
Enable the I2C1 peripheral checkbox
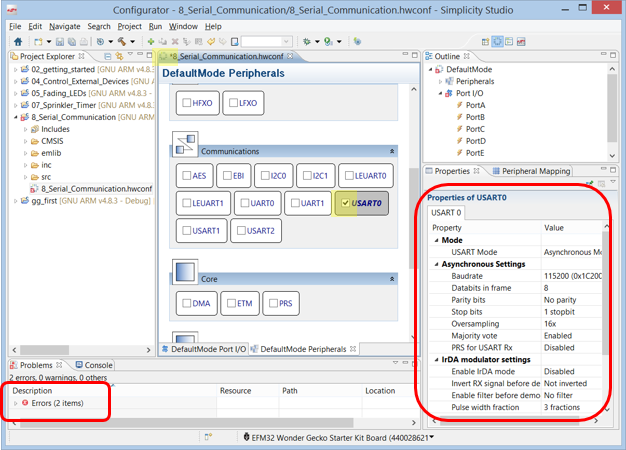[x=307, y=176]
